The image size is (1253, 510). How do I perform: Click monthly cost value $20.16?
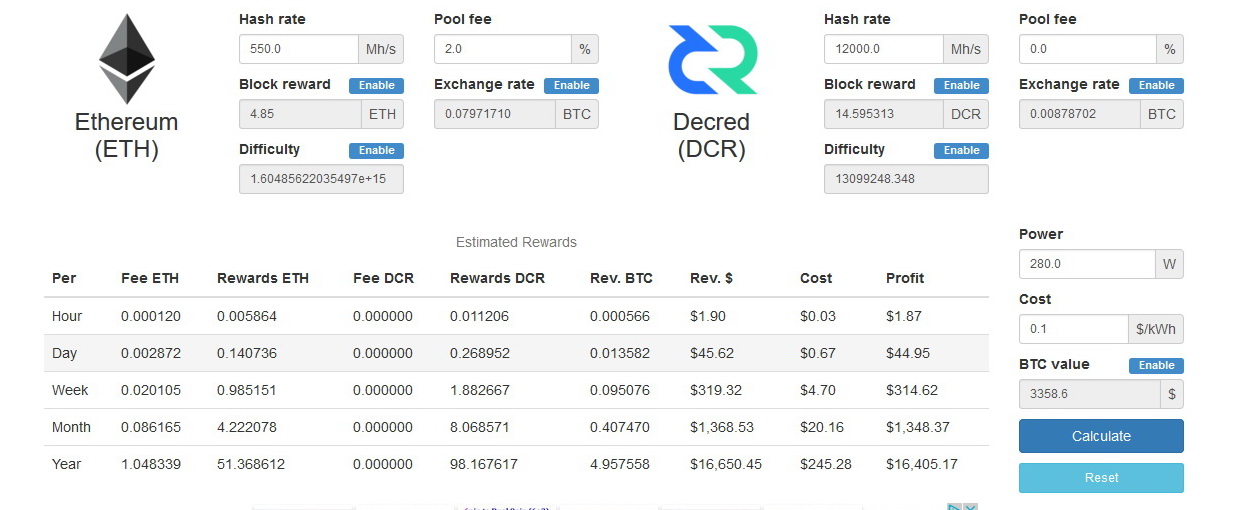(822, 427)
